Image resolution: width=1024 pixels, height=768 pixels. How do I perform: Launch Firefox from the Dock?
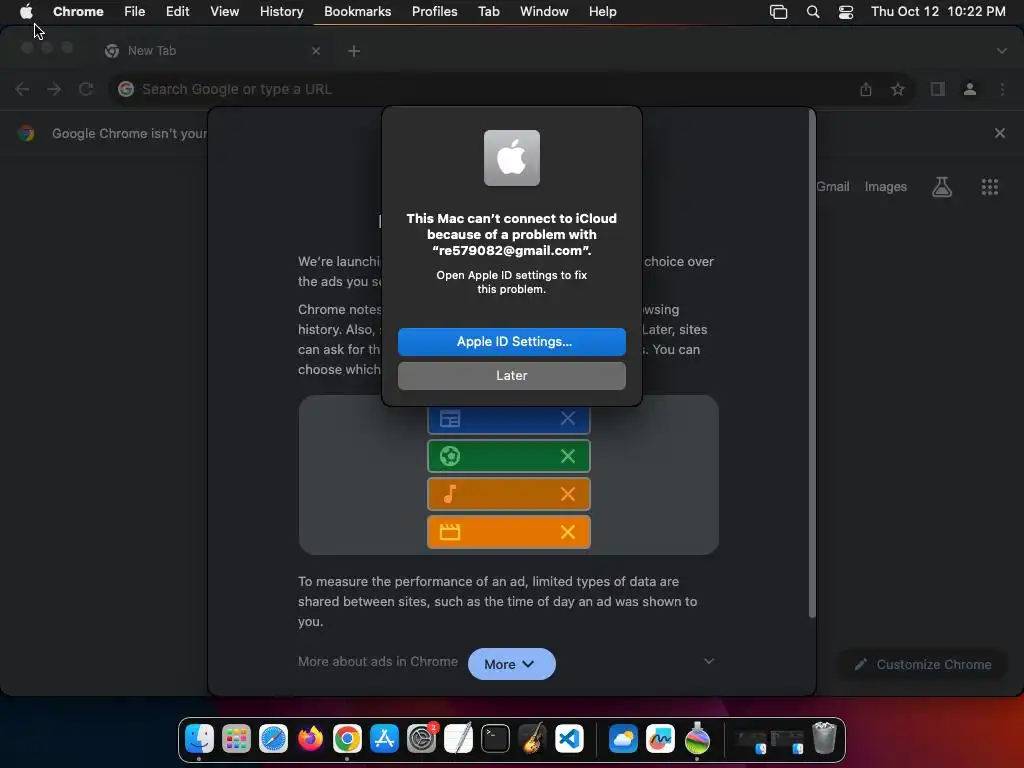(x=310, y=739)
